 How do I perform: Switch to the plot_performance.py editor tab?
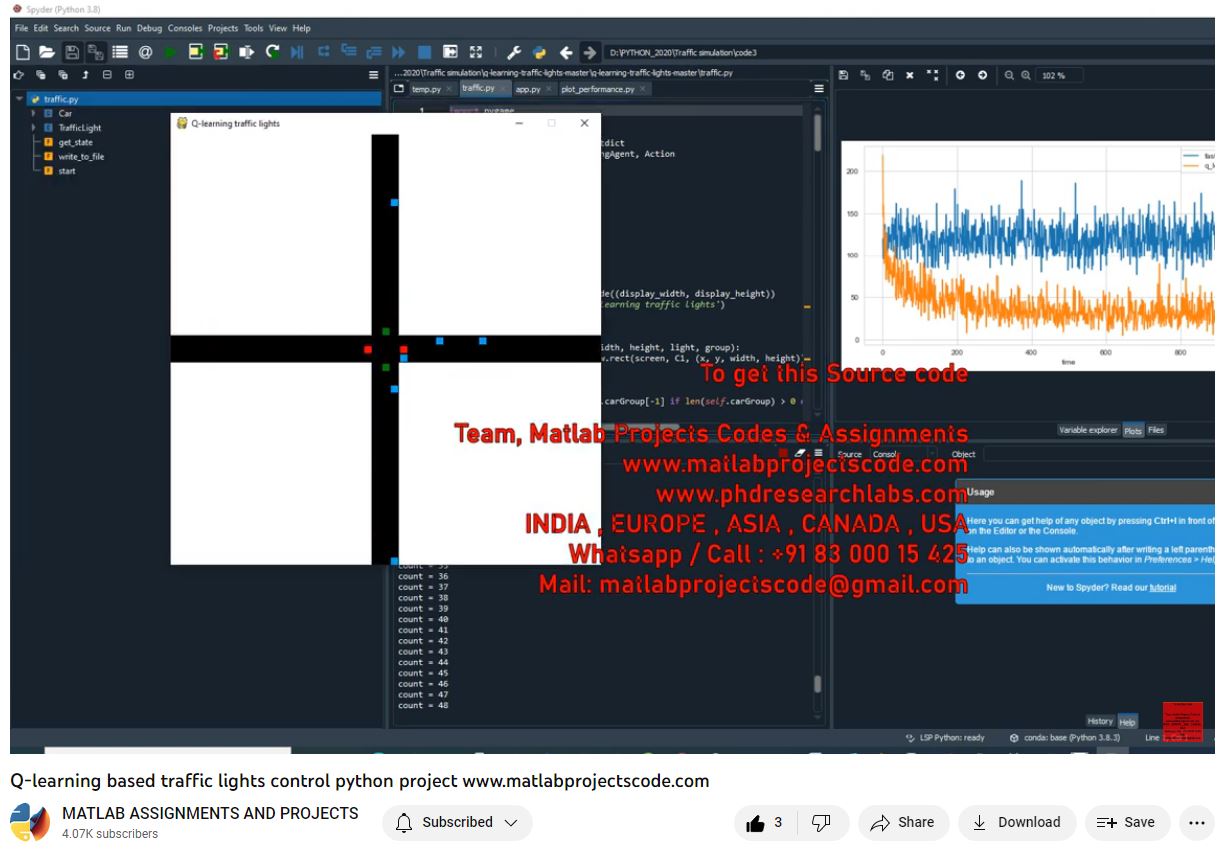point(597,89)
